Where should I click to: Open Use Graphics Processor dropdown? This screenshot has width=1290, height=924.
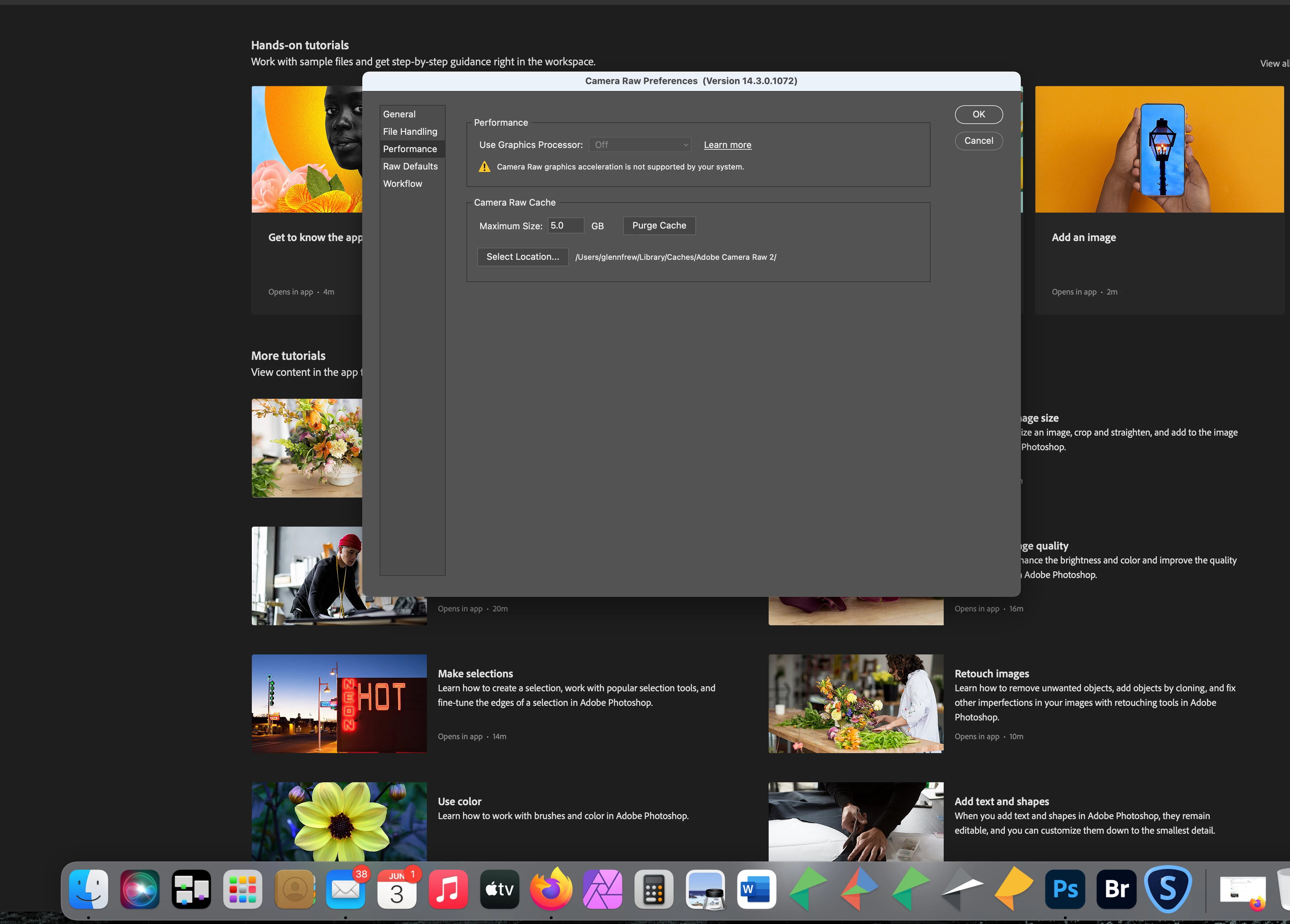point(640,145)
